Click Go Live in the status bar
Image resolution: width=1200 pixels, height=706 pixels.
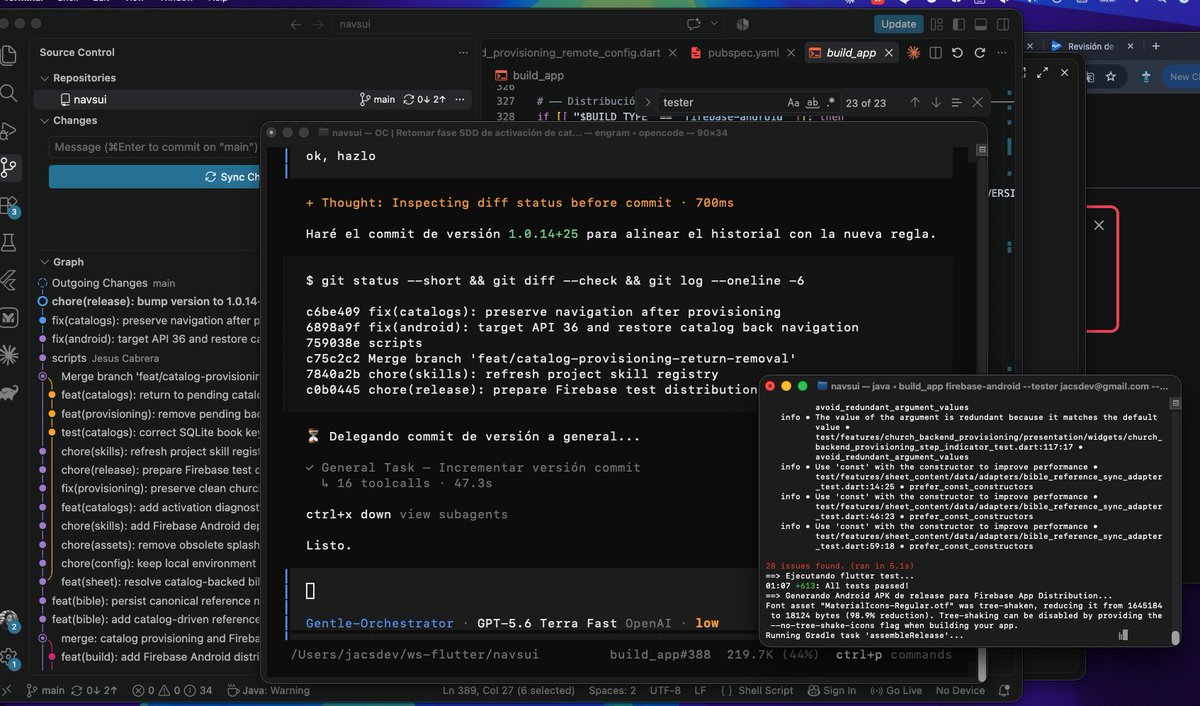[897, 690]
